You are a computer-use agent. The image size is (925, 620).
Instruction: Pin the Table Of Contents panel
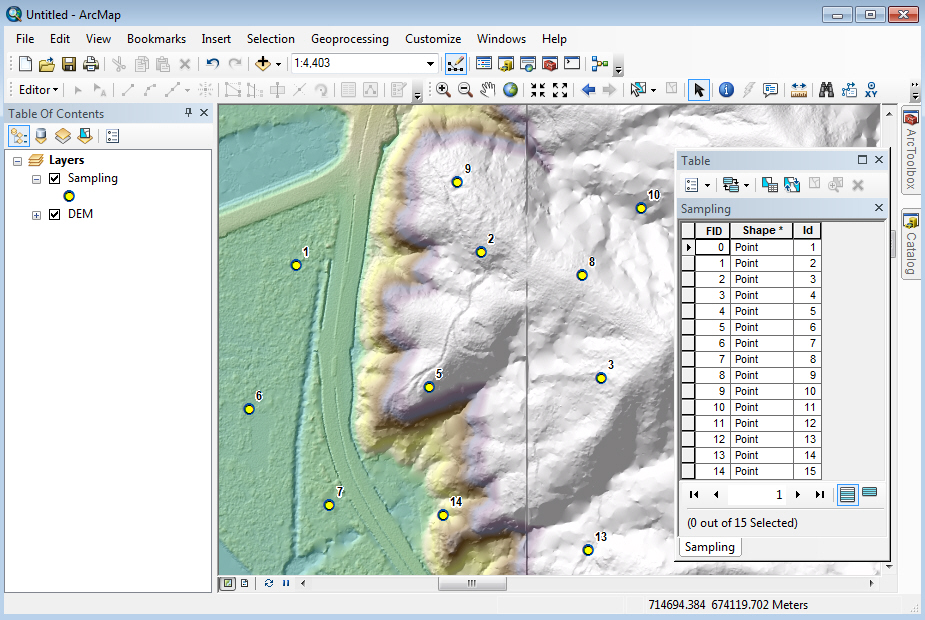(188, 113)
